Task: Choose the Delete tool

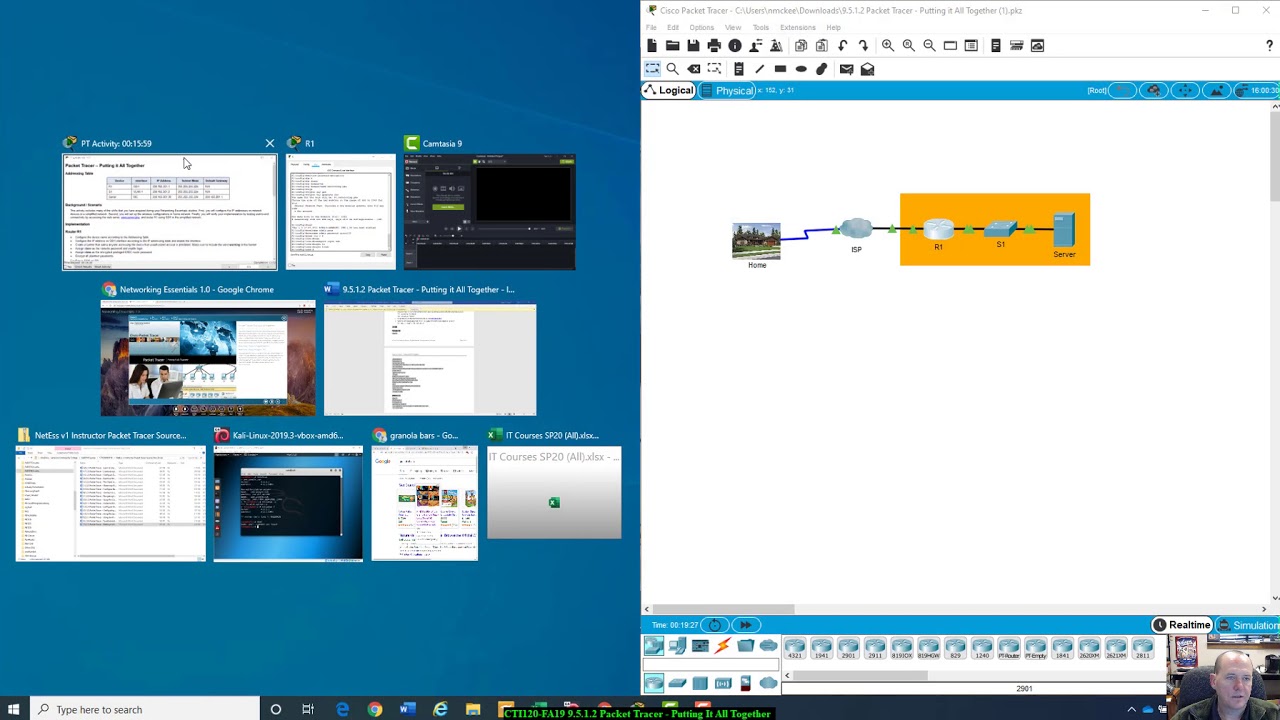Action: (694, 69)
